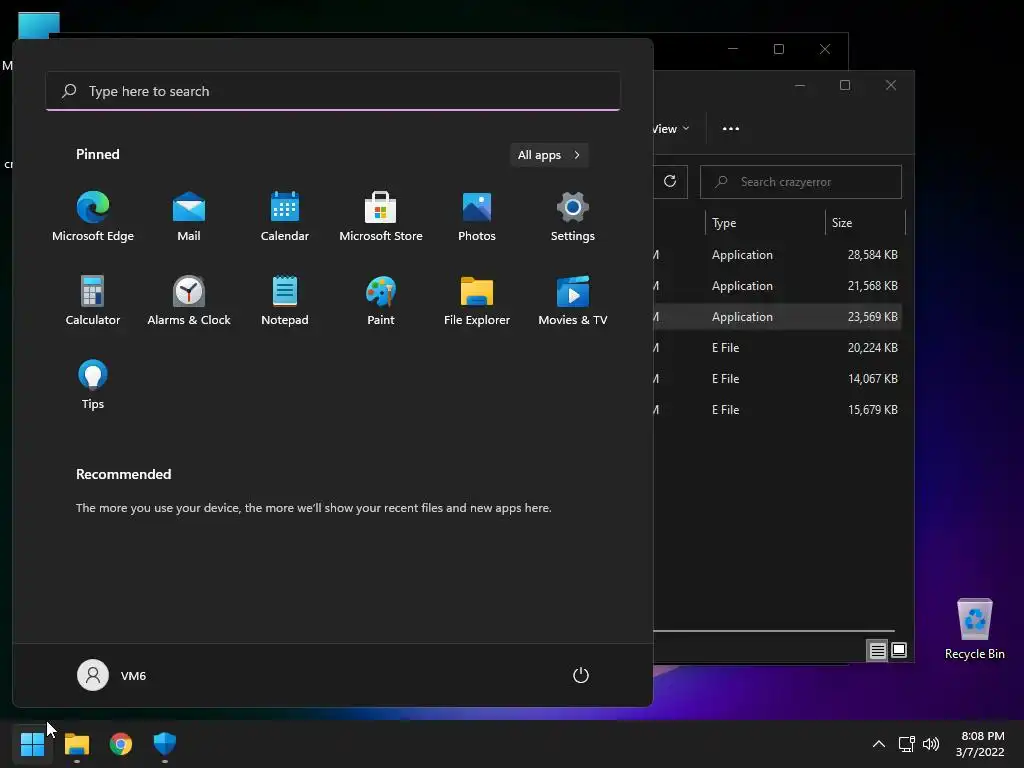Screen dimensions: 1024x768
Task: Show hidden system tray icons
Action: 879,744
